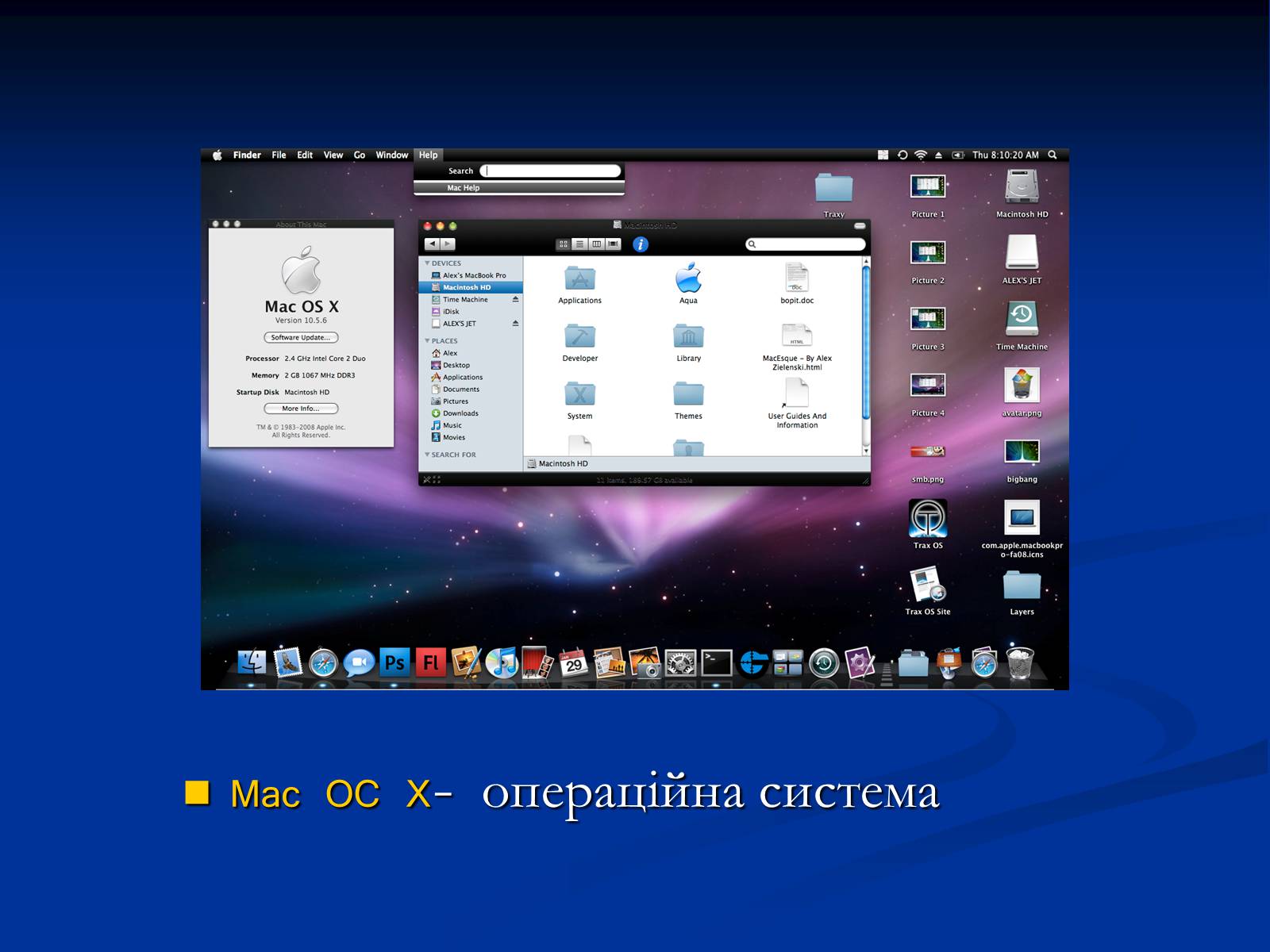Launch Adobe Flash from the Dock
1270x952 pixels.
pyautogui.click(x=431, y=662)
